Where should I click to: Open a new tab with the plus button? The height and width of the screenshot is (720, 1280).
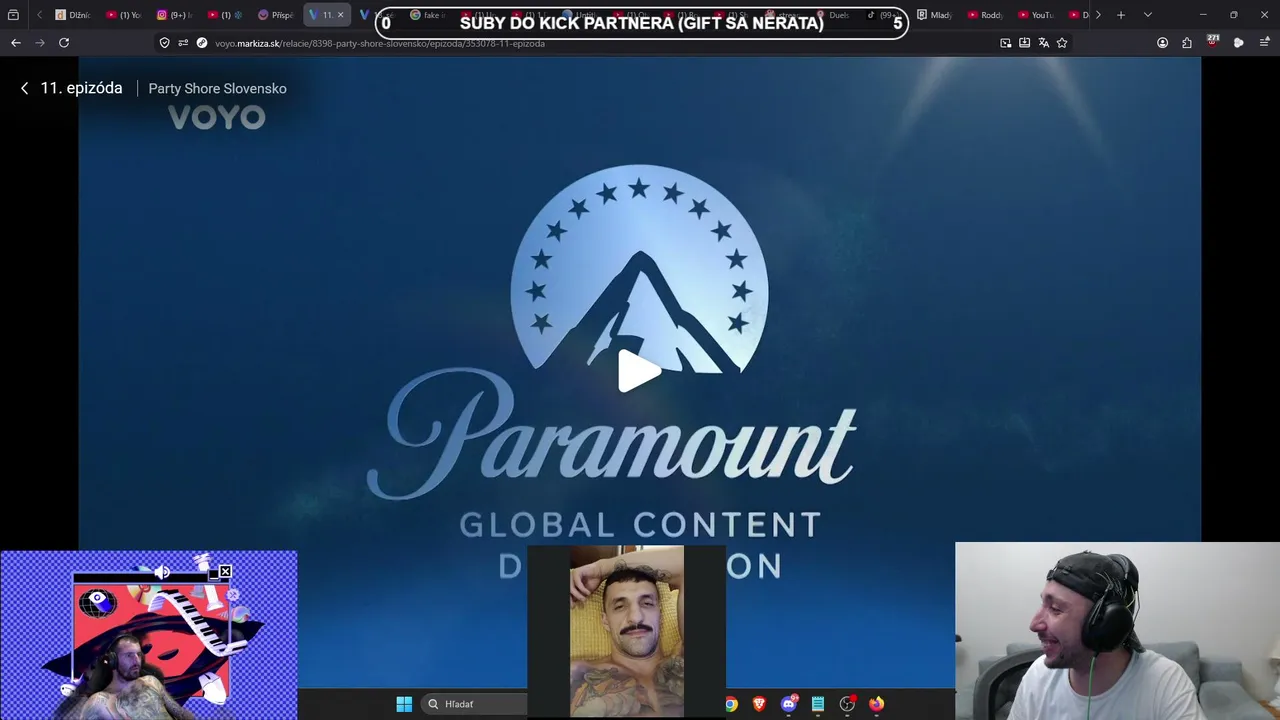[x=1121, y=15]
